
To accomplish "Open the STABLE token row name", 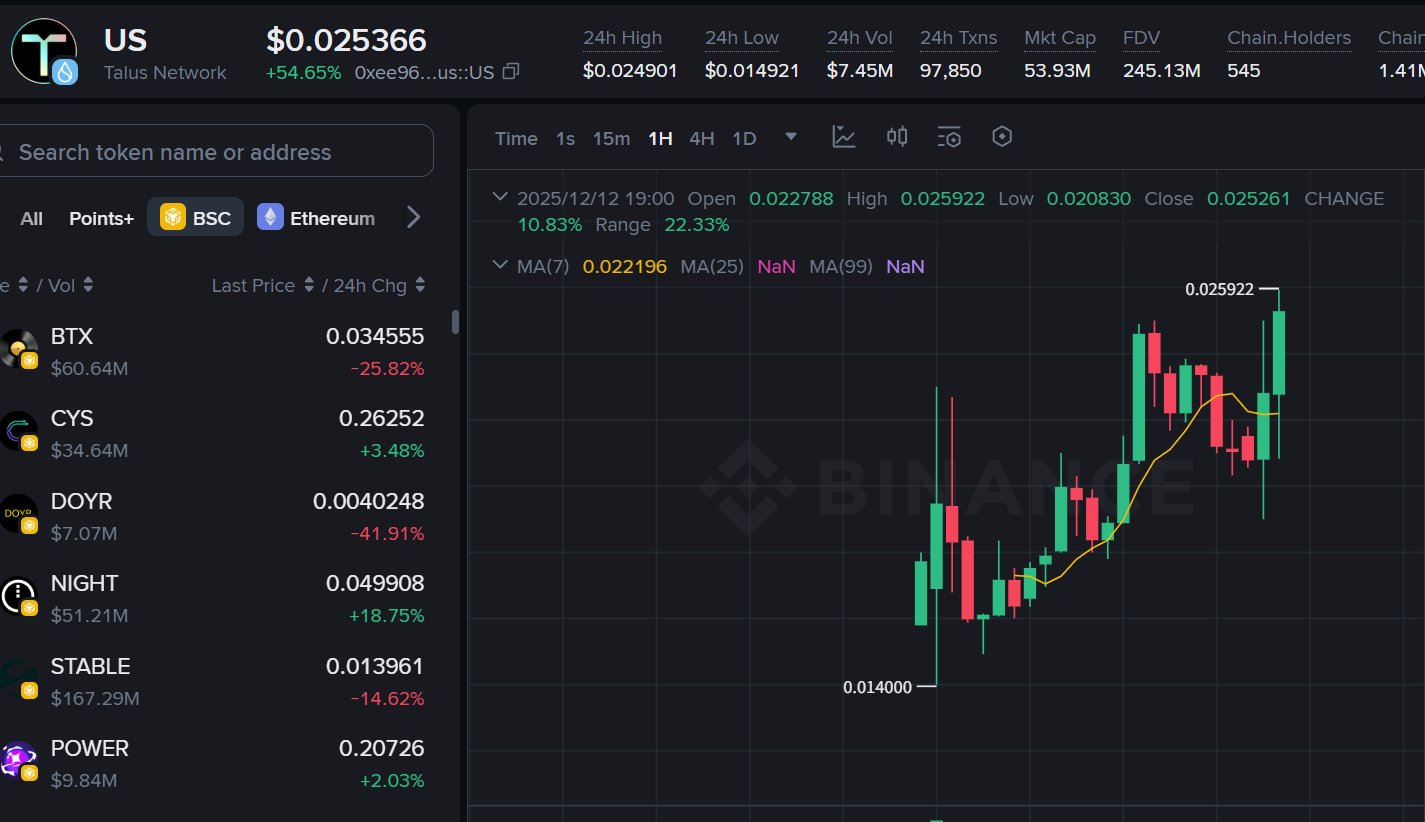I will coord(90,666).
